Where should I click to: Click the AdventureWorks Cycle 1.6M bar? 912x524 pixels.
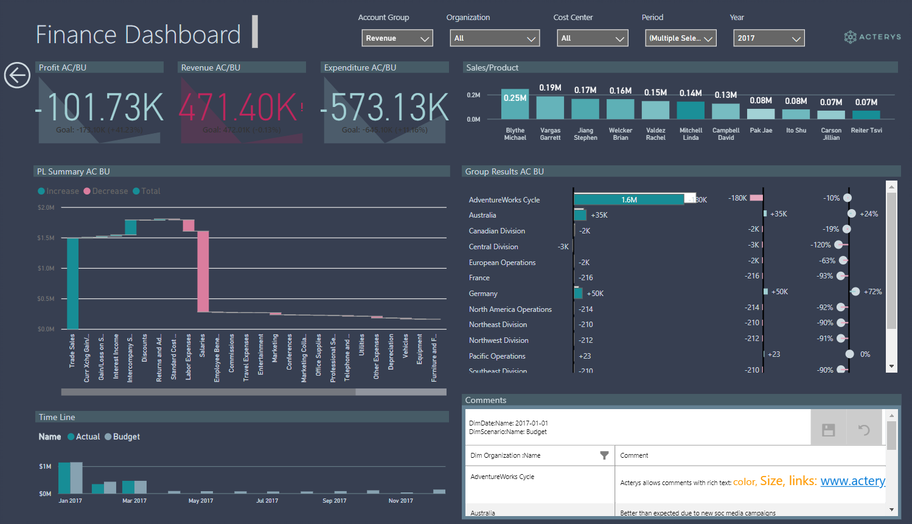point(629,199)
